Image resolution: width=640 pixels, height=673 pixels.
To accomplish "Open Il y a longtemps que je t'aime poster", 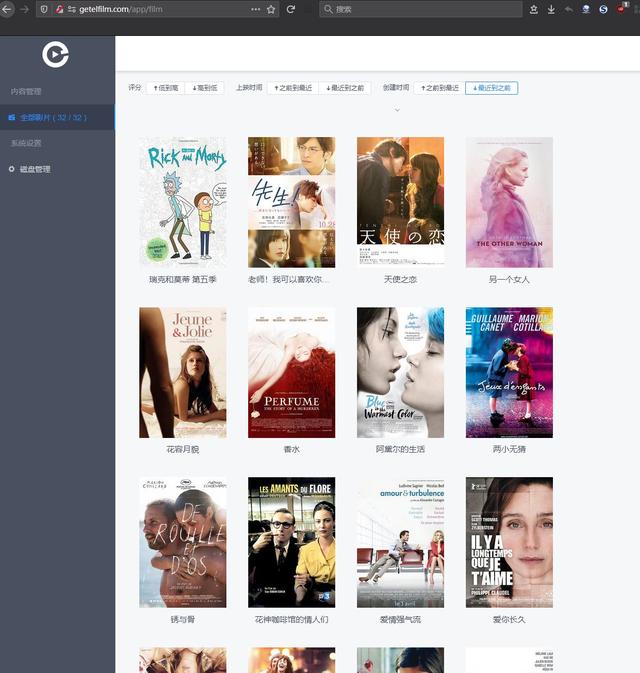I will coord(510,542).
